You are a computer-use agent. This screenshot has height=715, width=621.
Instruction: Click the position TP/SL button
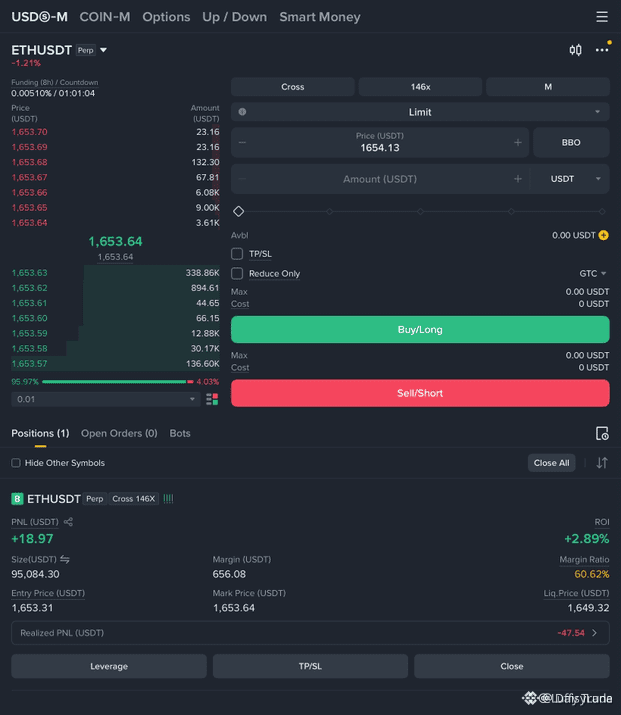pyautogui.click(x=310, y=666)
